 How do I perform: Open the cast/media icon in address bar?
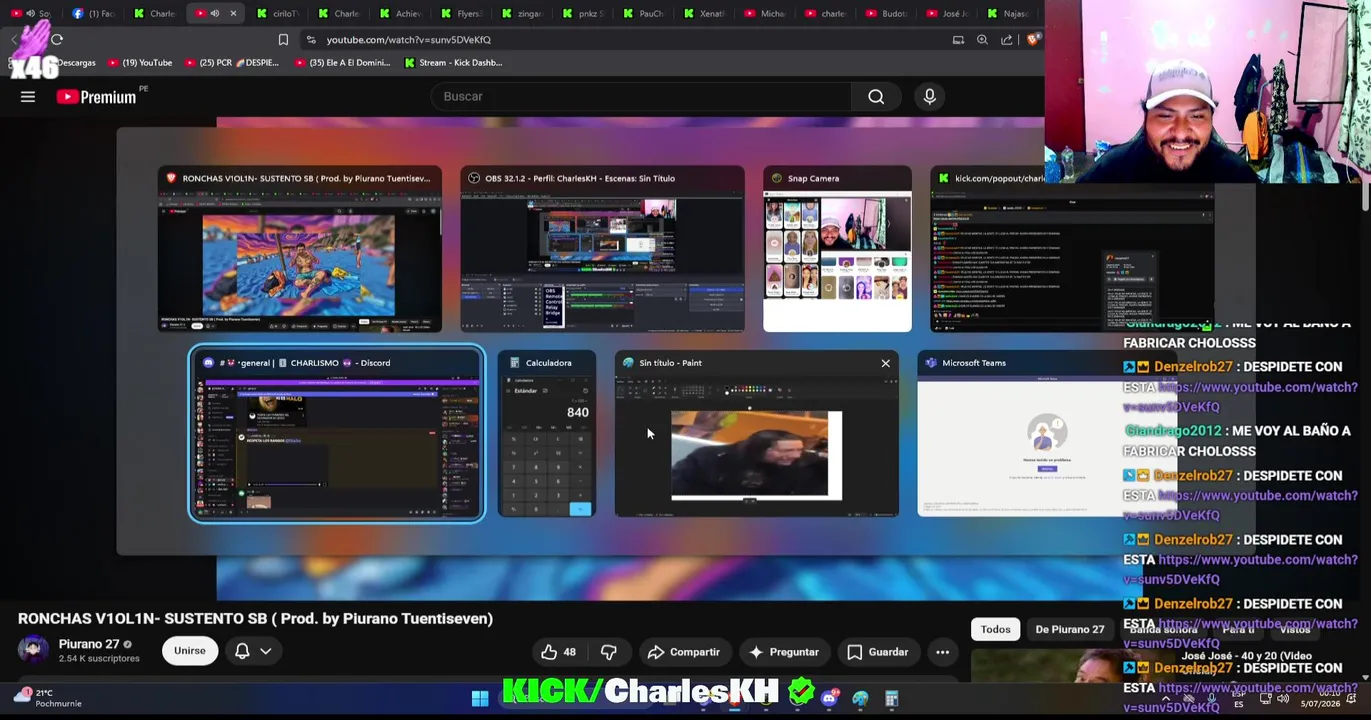tap(958, 39)
